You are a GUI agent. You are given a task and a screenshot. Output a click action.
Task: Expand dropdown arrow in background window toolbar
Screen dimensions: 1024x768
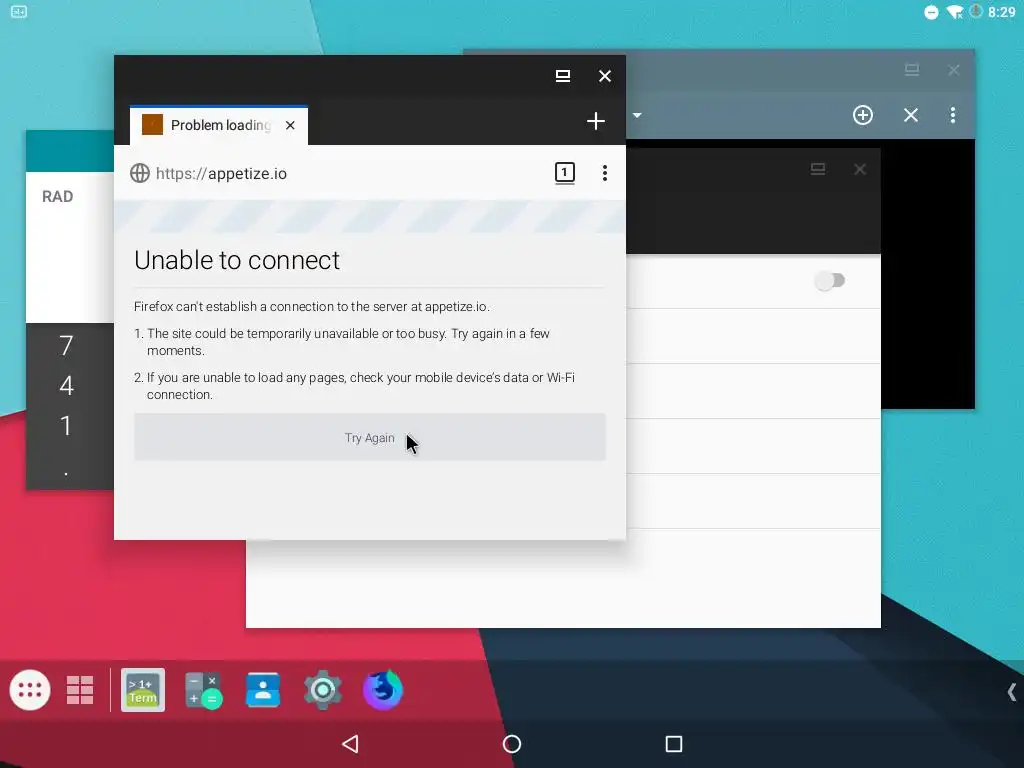tap(637, 116)
